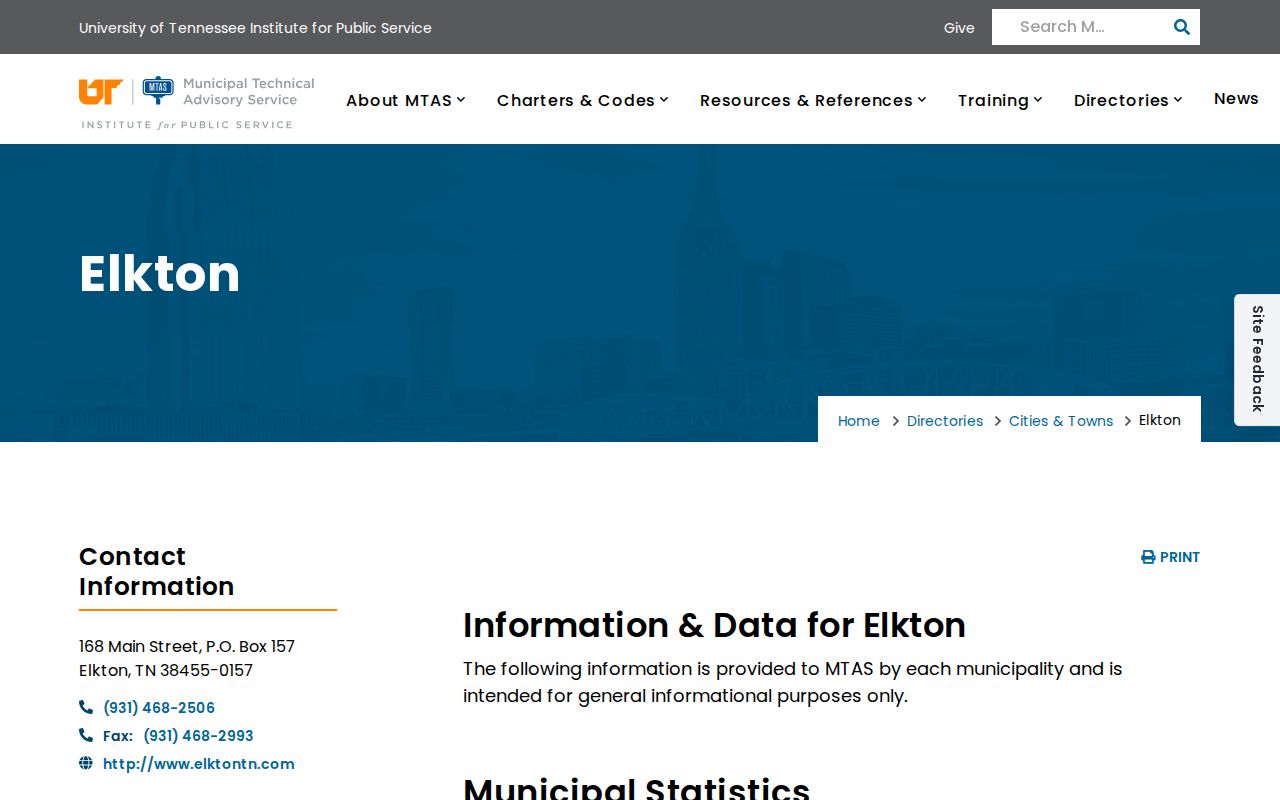Open the Site Feedback side tab
1280x800 pixels.
(x=1257, y=359)
